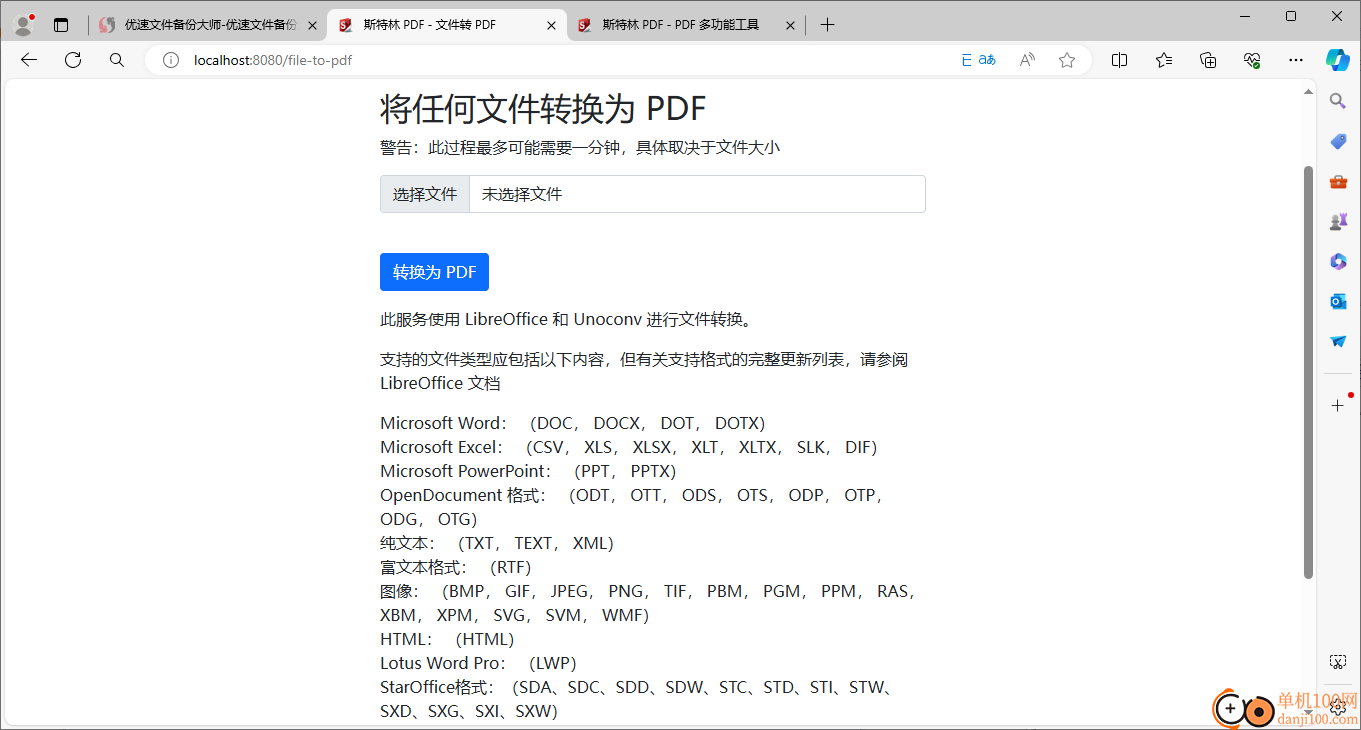Click the Microsoft Word formats line

point(573,423)
